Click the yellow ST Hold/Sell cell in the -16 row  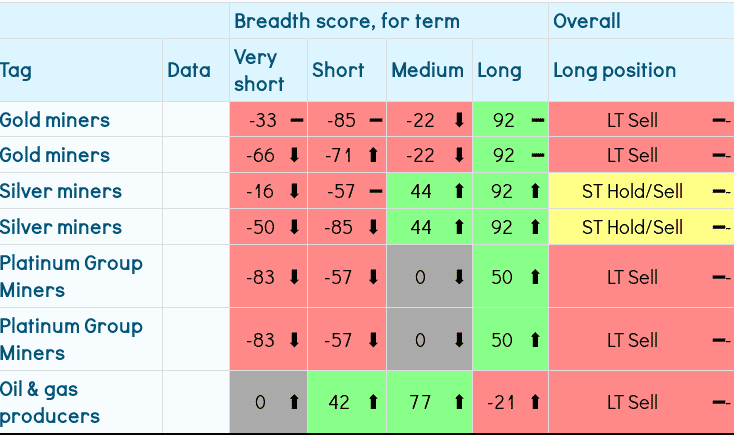tap(632, 192)
